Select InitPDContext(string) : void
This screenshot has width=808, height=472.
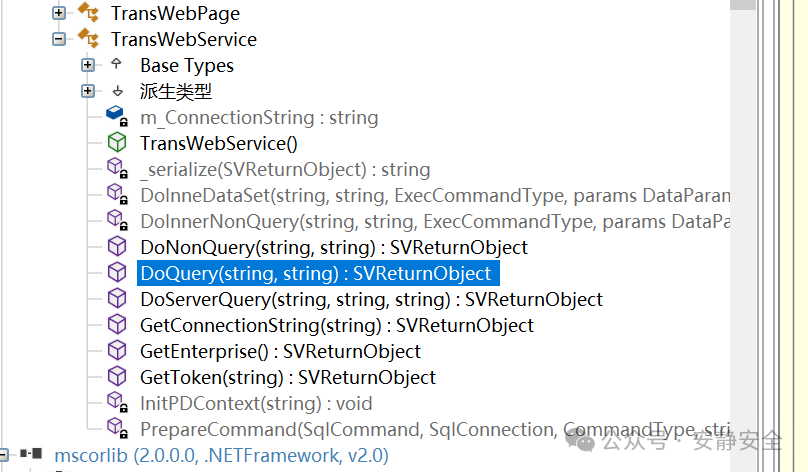pos(256,403)
